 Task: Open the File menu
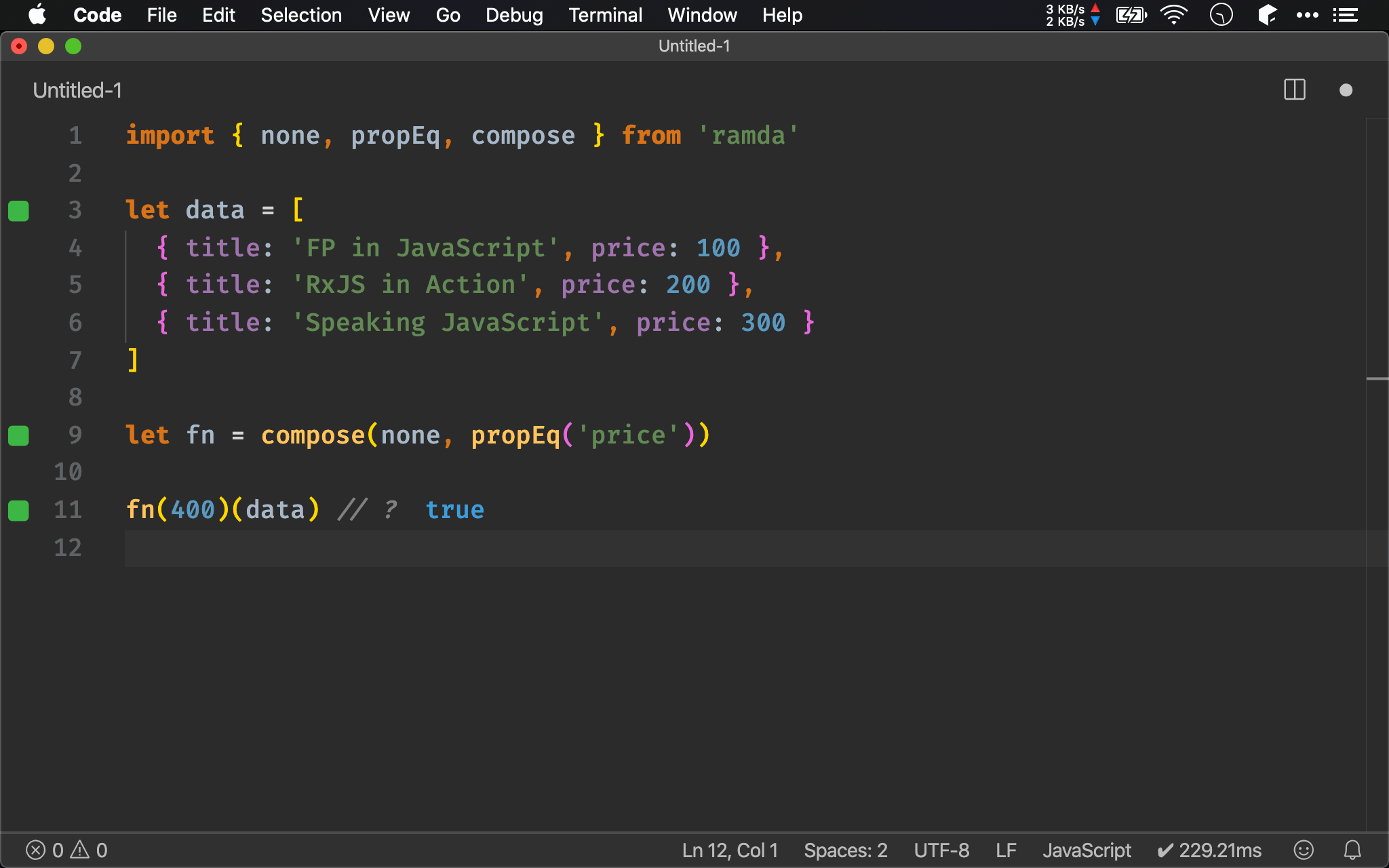click(161, 15)
